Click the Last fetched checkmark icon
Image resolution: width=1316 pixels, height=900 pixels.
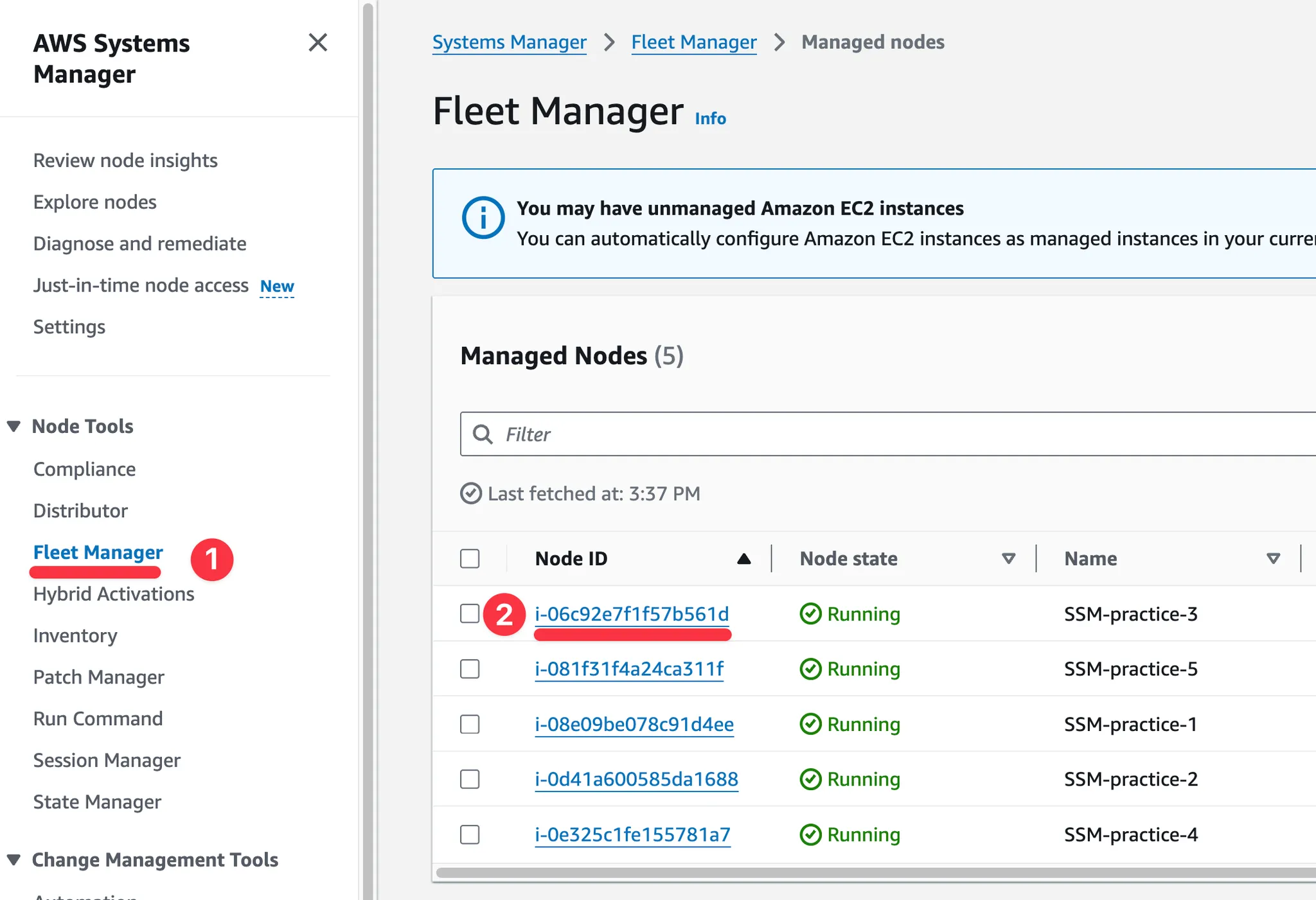(471, 494)
